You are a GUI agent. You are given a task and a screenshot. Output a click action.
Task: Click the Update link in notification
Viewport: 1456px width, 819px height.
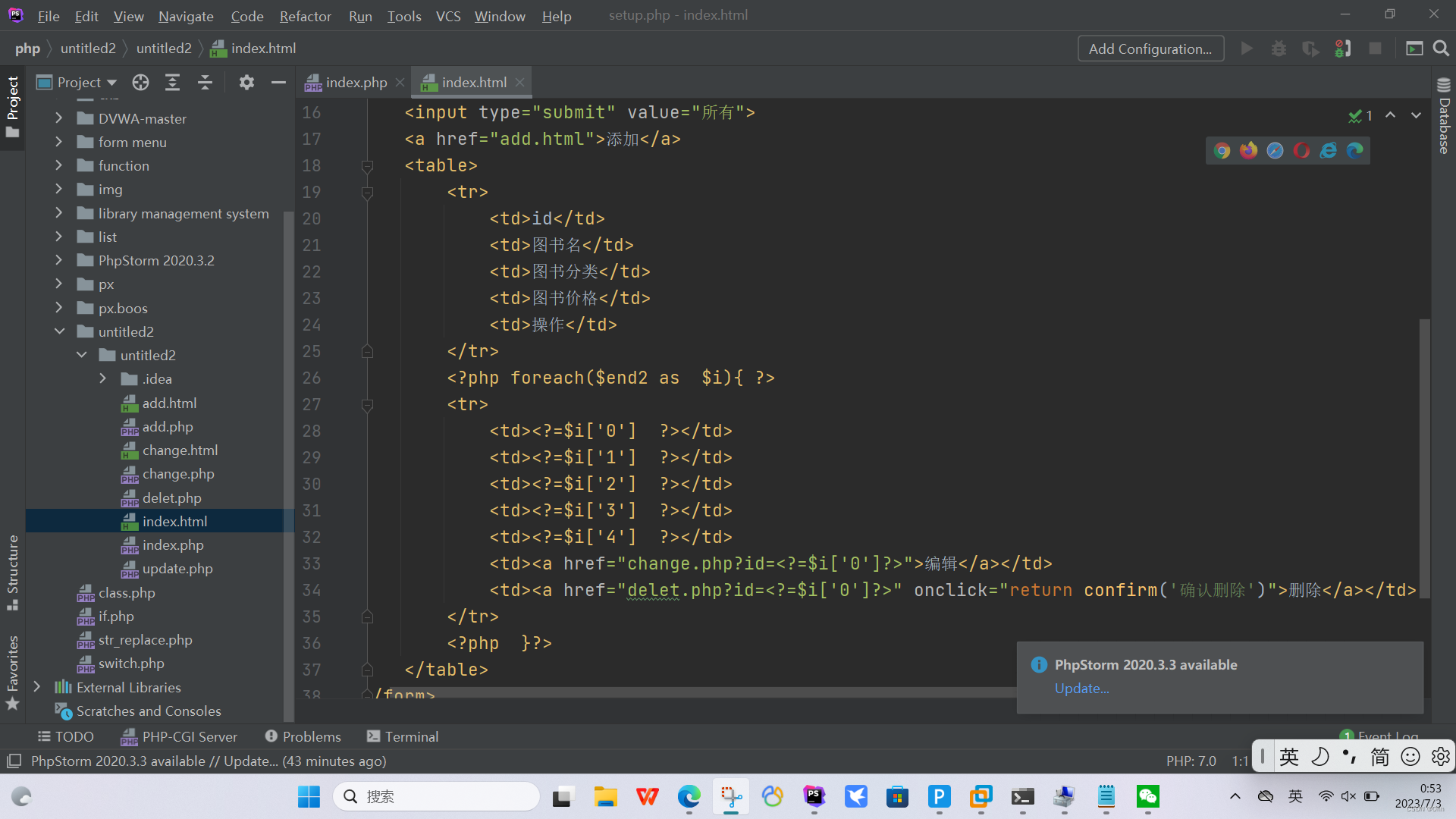pos(1081,689)
